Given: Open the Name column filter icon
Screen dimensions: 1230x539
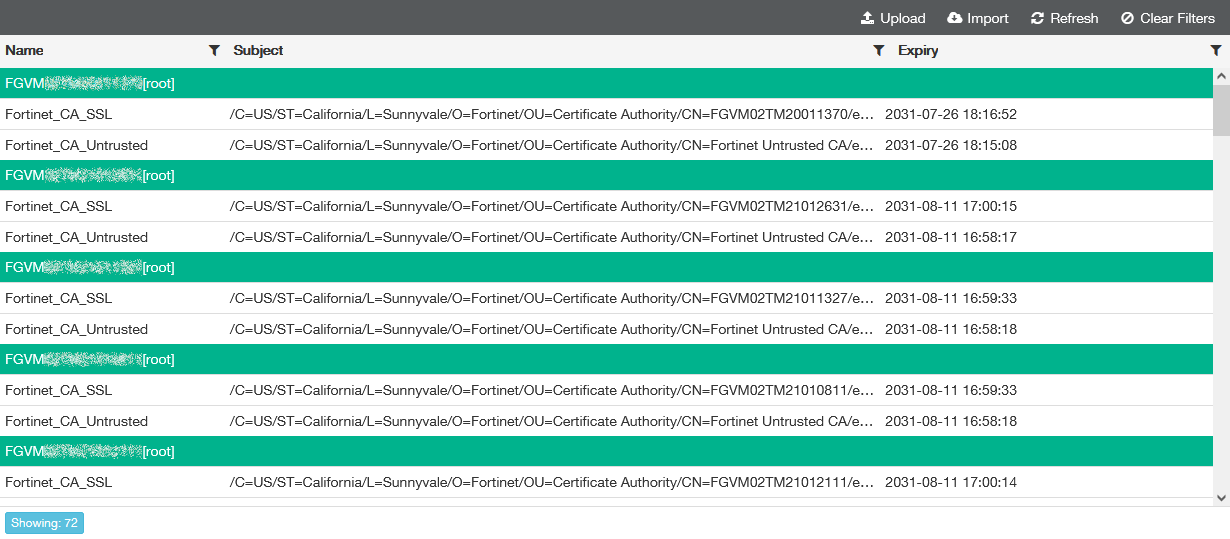Looking at the screenshot, I should [214, 50].
